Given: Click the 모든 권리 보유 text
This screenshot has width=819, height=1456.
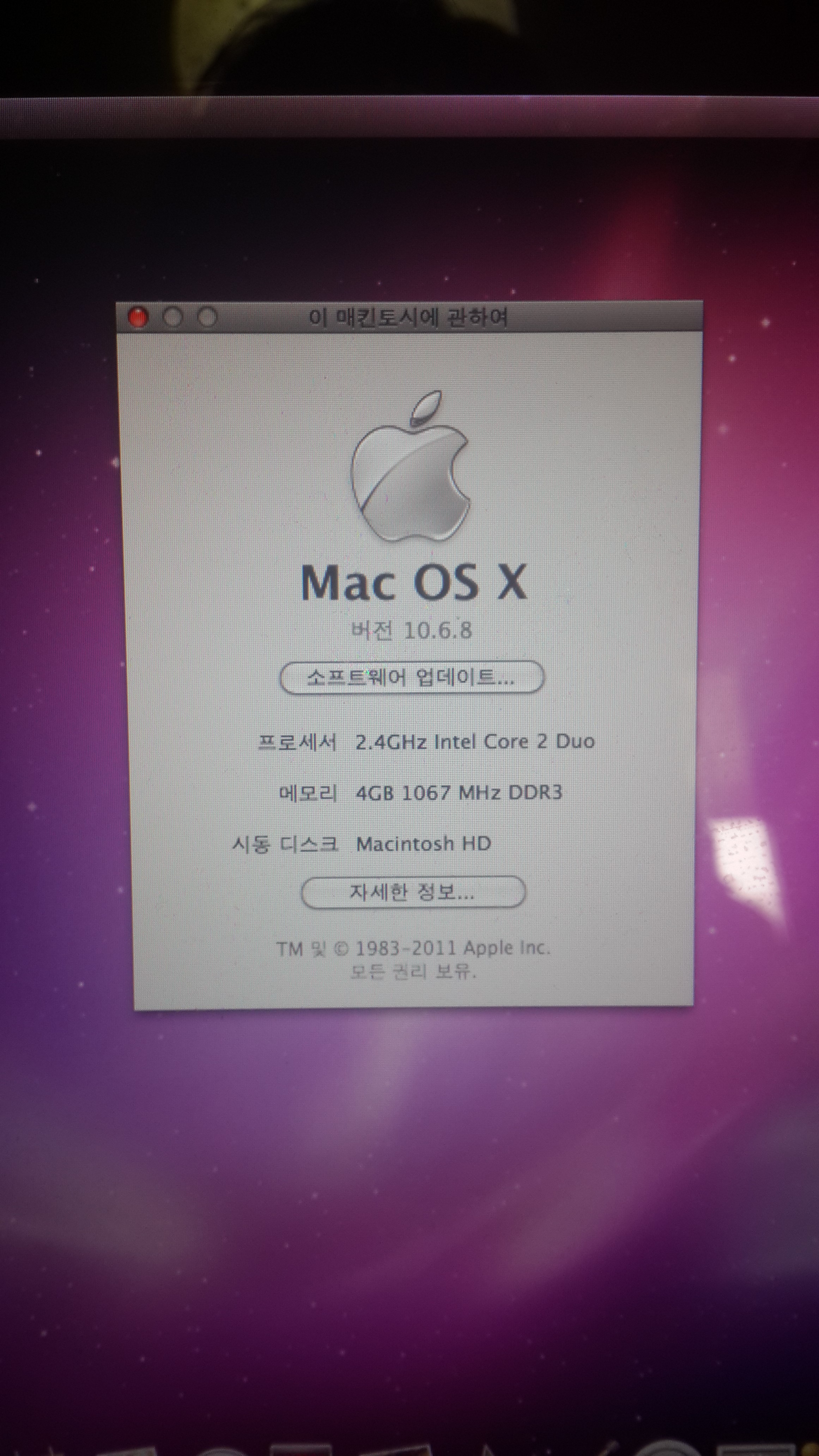Looking at the screenshot, I should tap(413, 972).
